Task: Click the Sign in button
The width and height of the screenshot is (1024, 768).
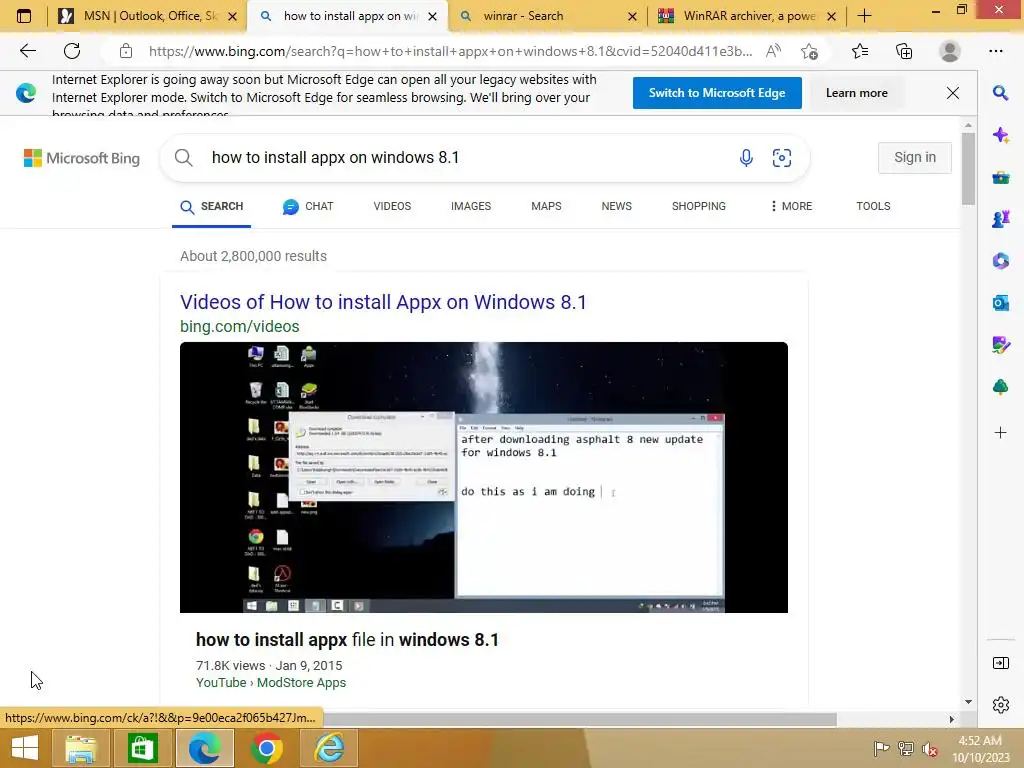Action: coord(914,157)
